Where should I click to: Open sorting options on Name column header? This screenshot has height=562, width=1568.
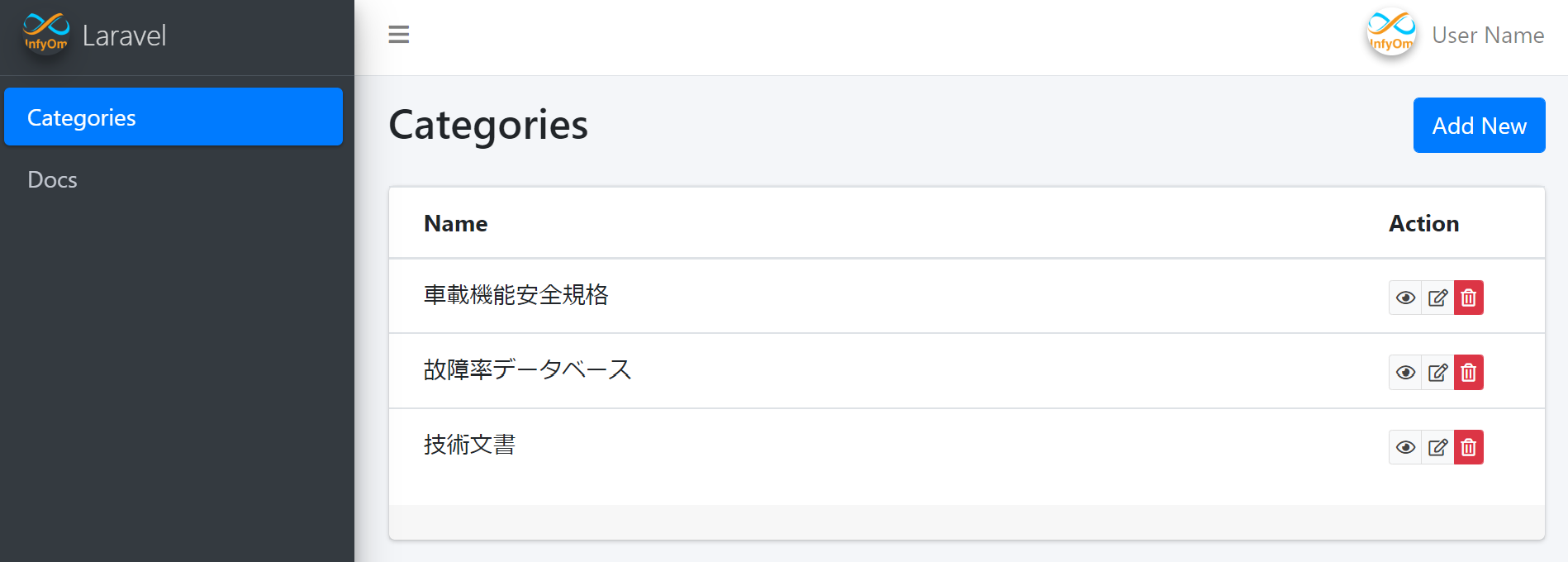pos(455,223)
